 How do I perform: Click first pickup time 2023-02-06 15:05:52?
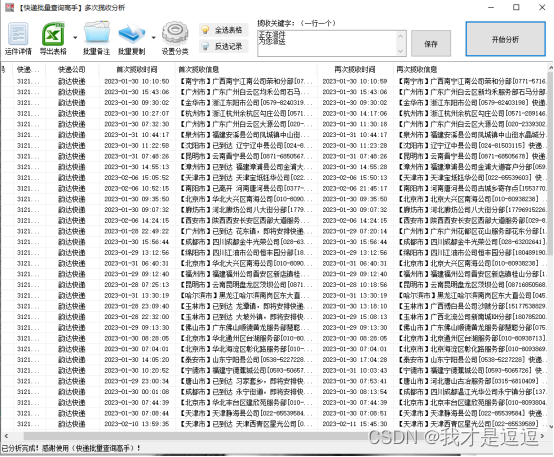(x=137, y=178)
